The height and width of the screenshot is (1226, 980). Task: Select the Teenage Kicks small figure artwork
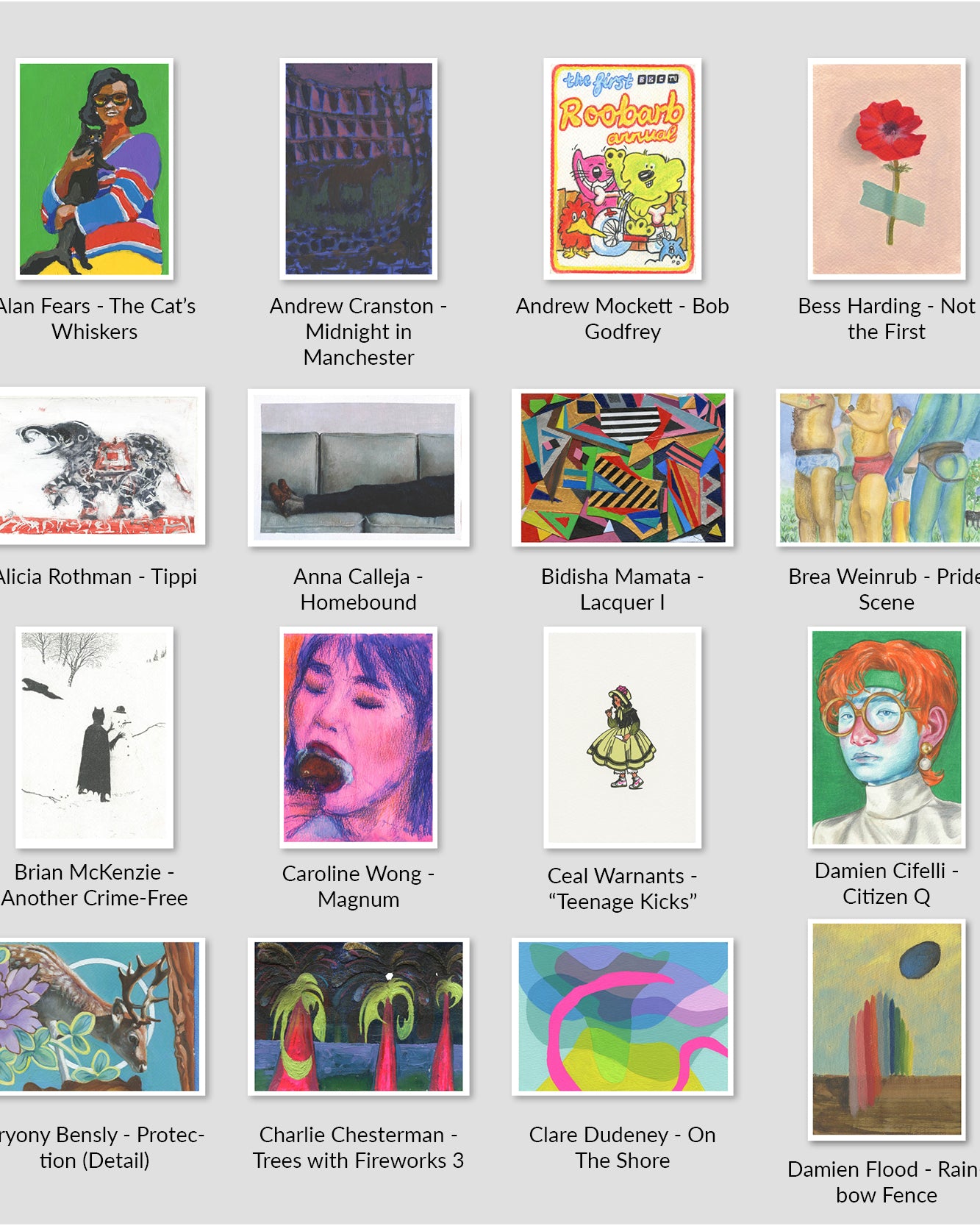point(622,737)
